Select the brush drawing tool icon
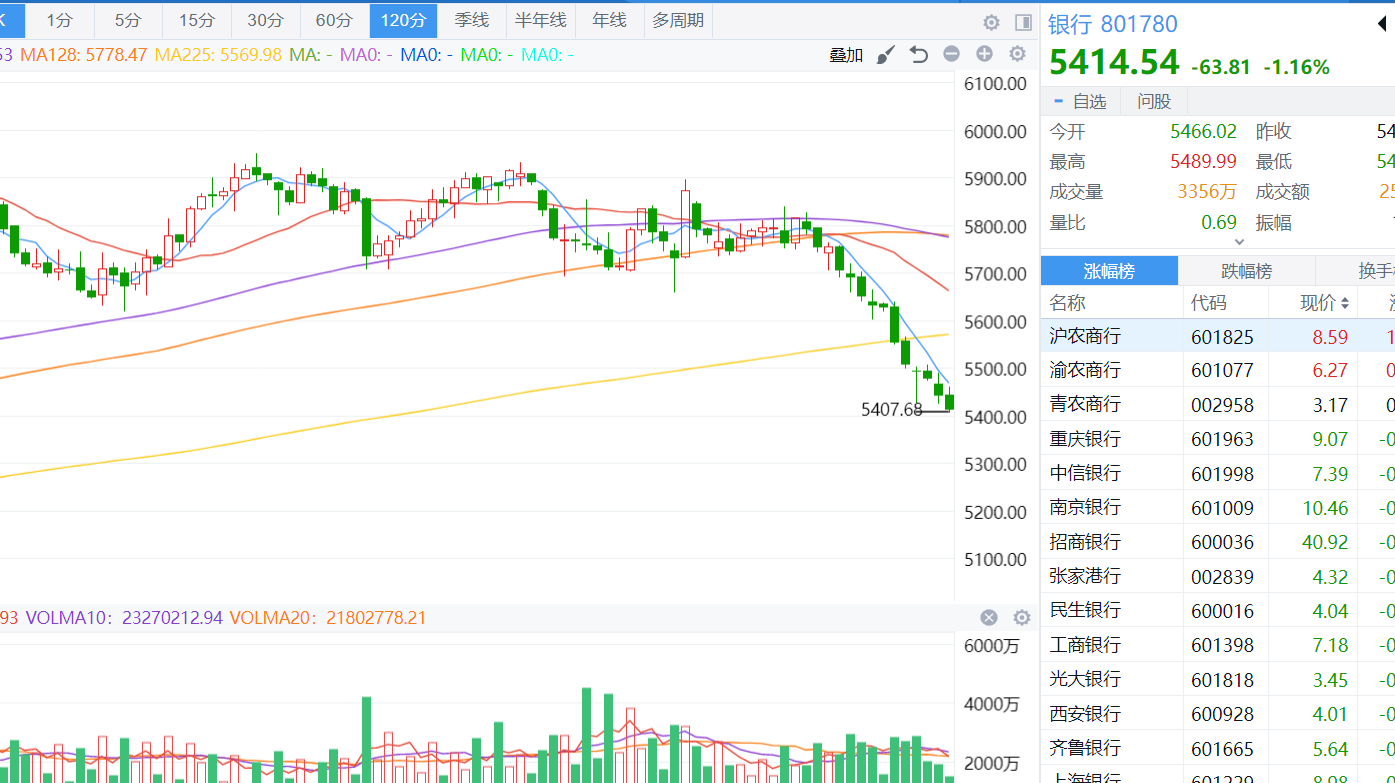 pos(886,55)
